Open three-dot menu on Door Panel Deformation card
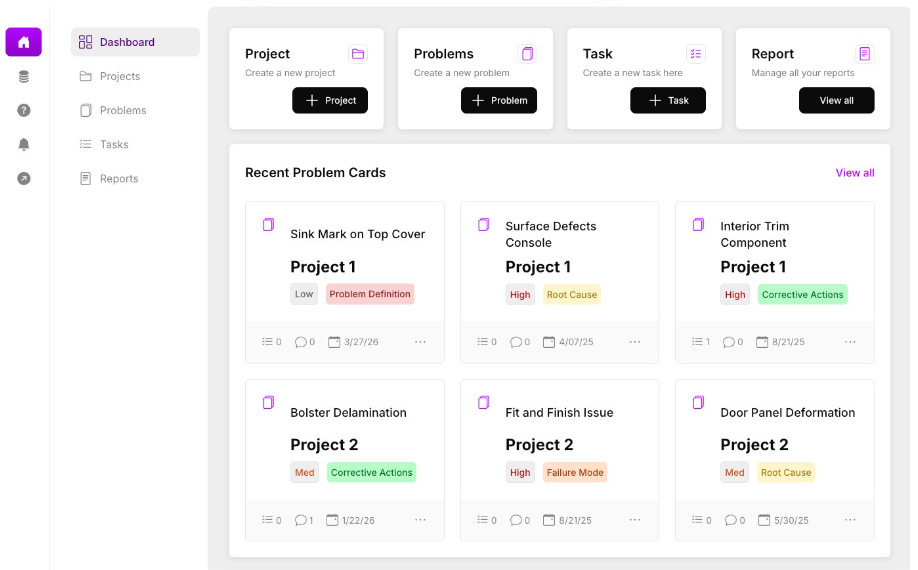 pyautogui.click(x=850, y=520)
